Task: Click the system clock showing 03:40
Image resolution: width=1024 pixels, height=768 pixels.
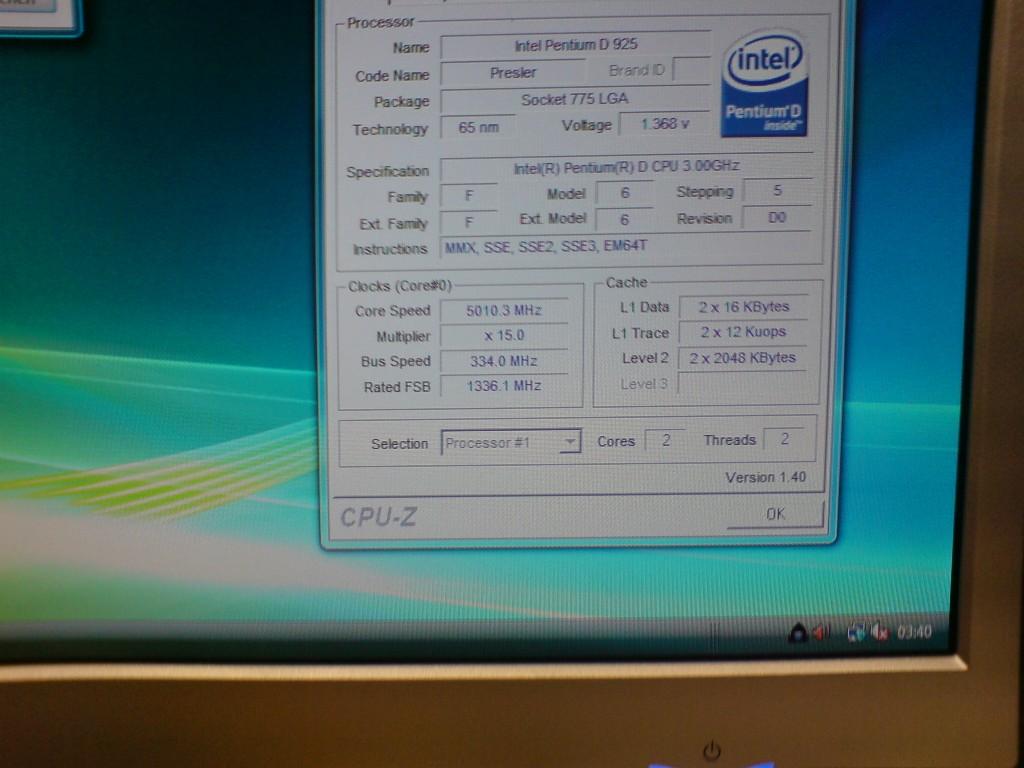Action: [914, 632]
